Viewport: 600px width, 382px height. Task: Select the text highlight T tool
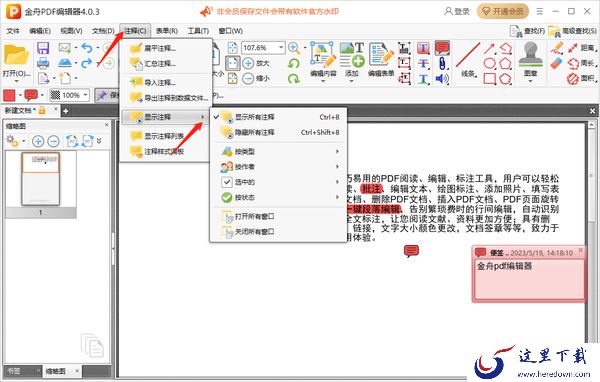click(423, 48)
